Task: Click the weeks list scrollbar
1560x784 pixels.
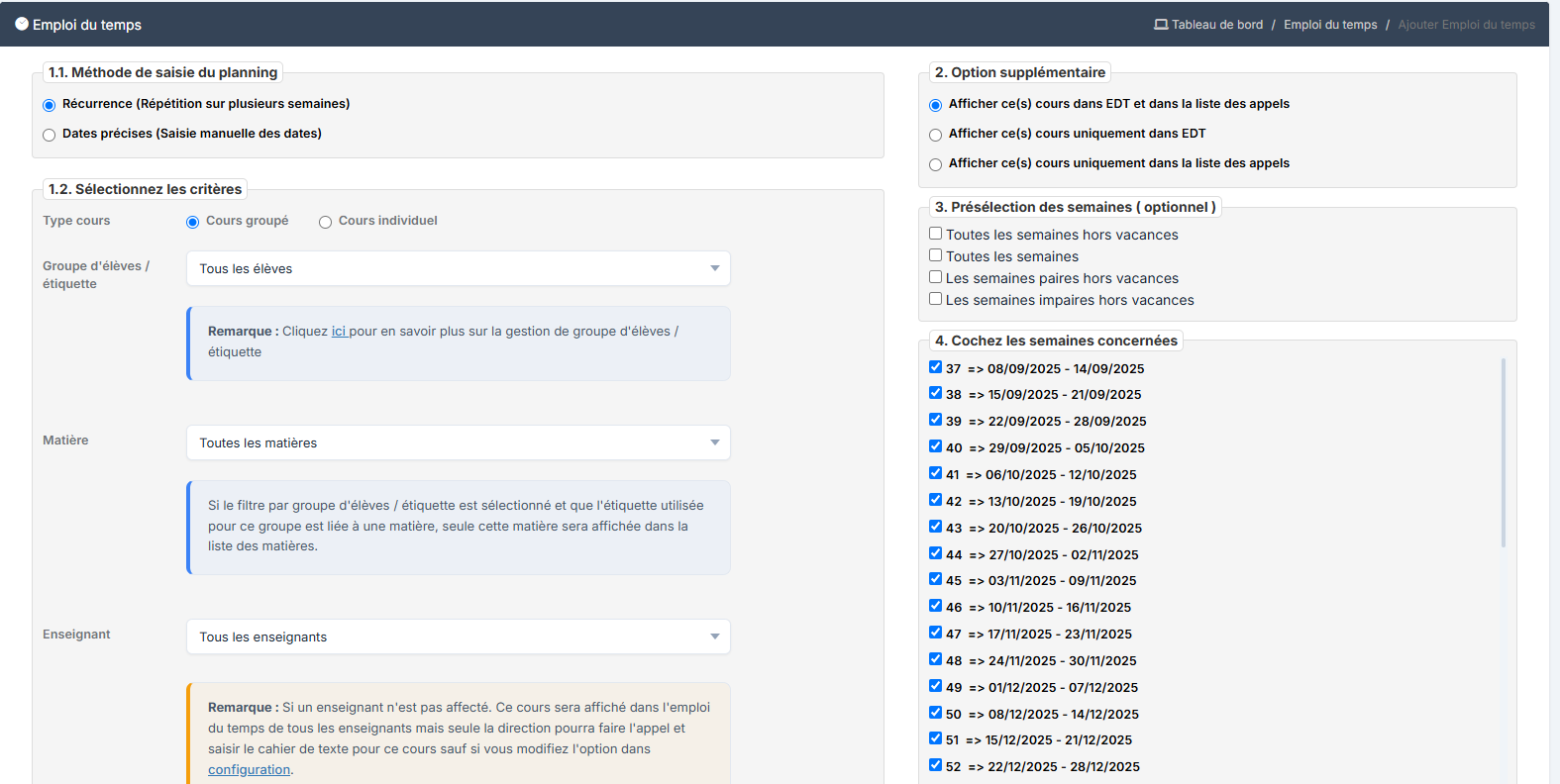Action: click(x=1503, y=452)
